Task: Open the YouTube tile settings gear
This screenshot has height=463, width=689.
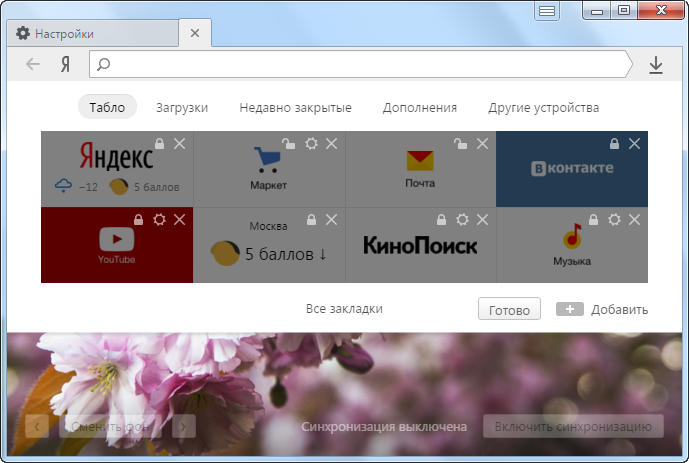Action: tap(159, 220)
